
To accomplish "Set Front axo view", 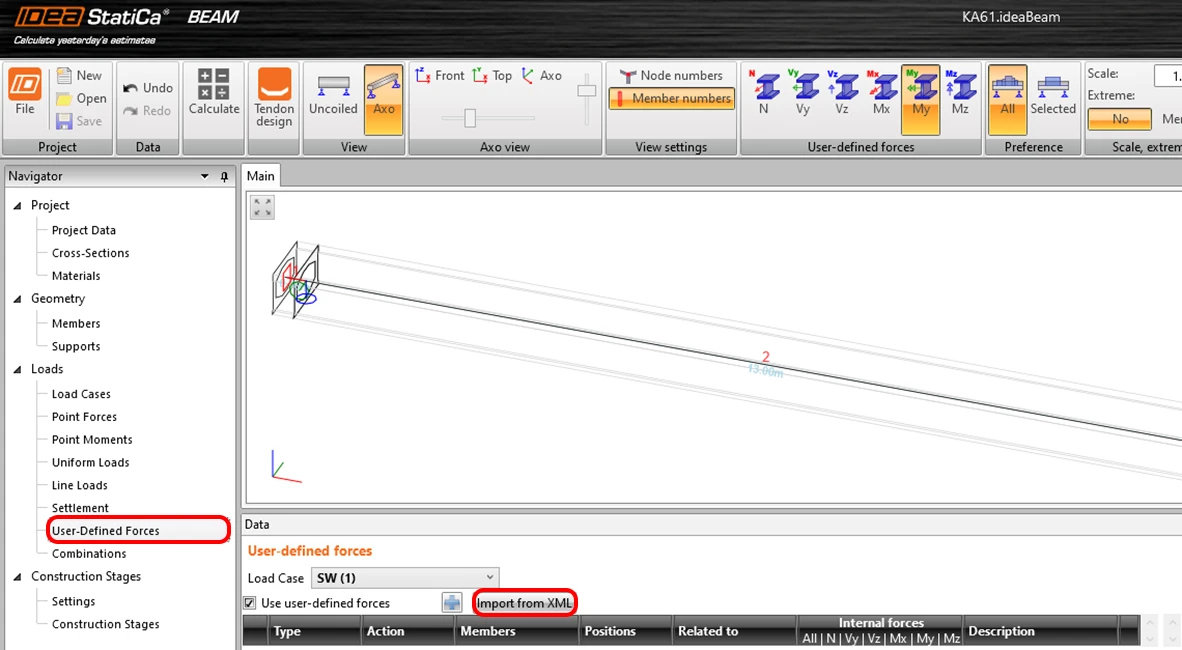I will click(x=440, y=75).
